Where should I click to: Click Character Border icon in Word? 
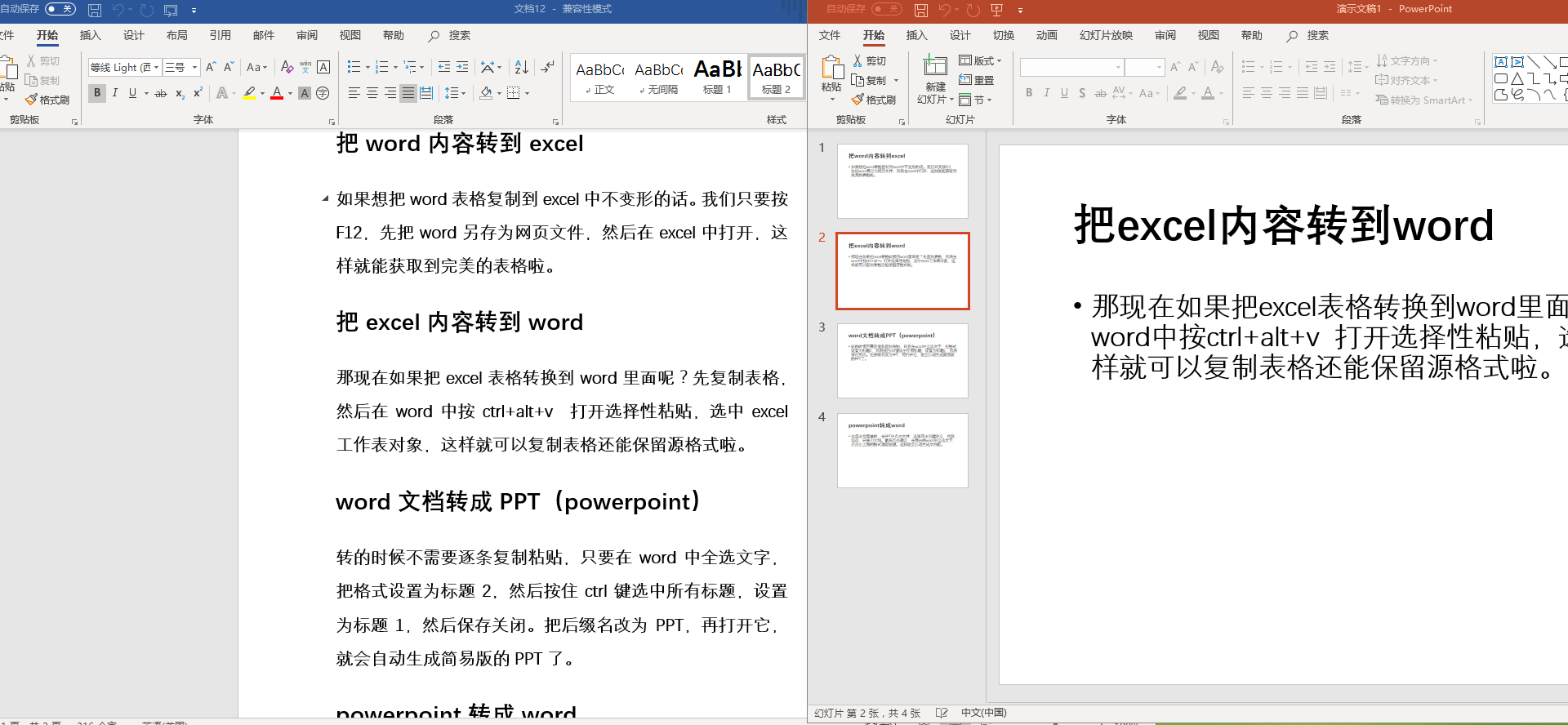323,67
